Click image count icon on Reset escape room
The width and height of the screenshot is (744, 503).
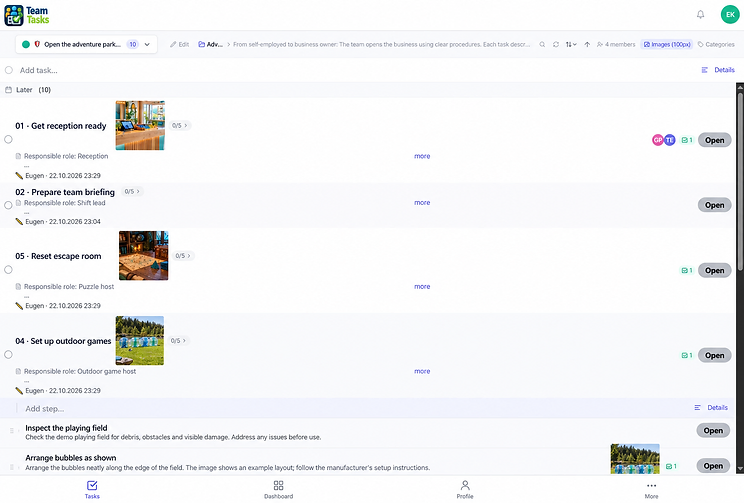coord(687,270)
